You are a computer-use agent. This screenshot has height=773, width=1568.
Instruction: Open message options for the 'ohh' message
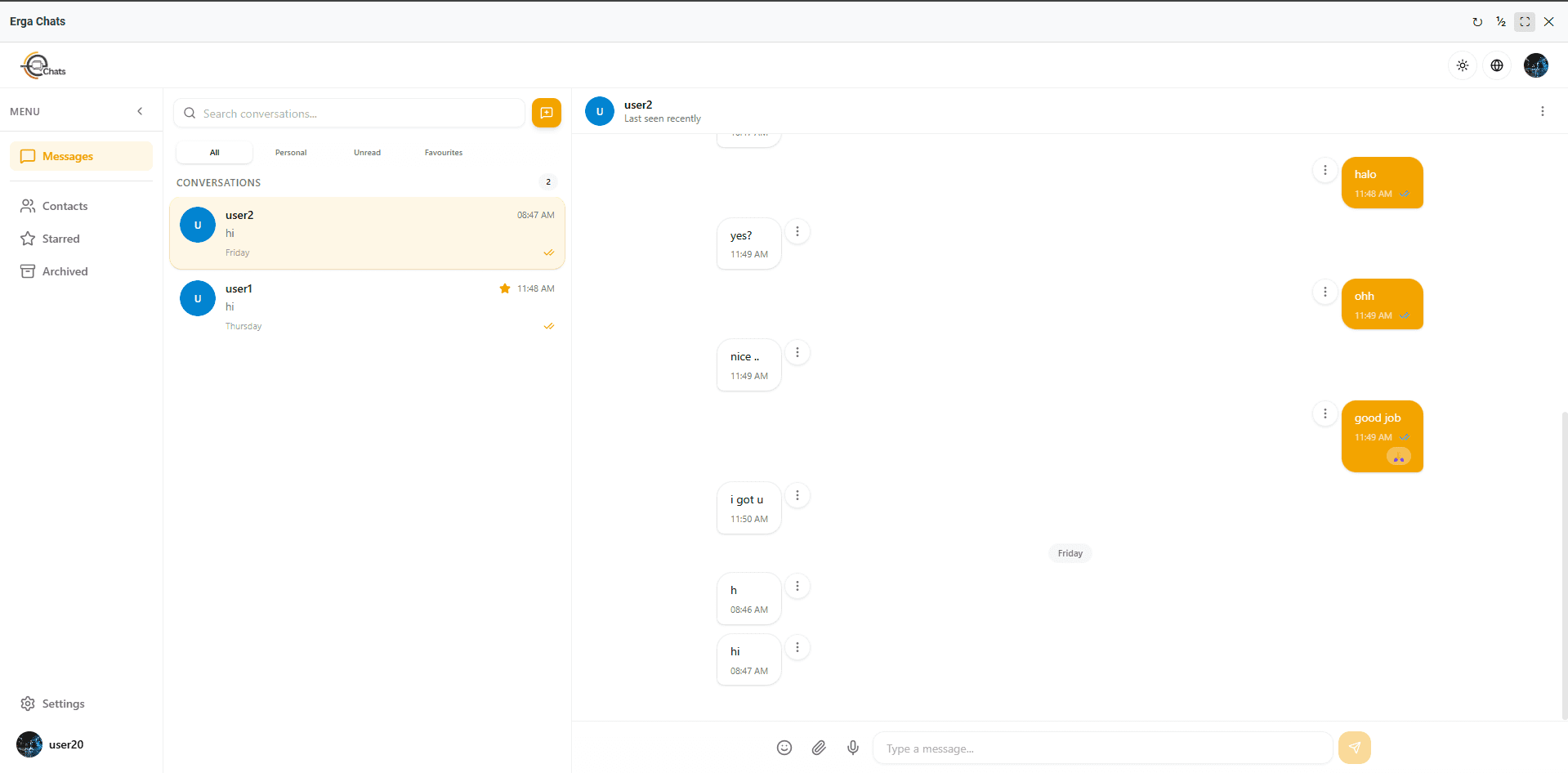coord(1325,292)
